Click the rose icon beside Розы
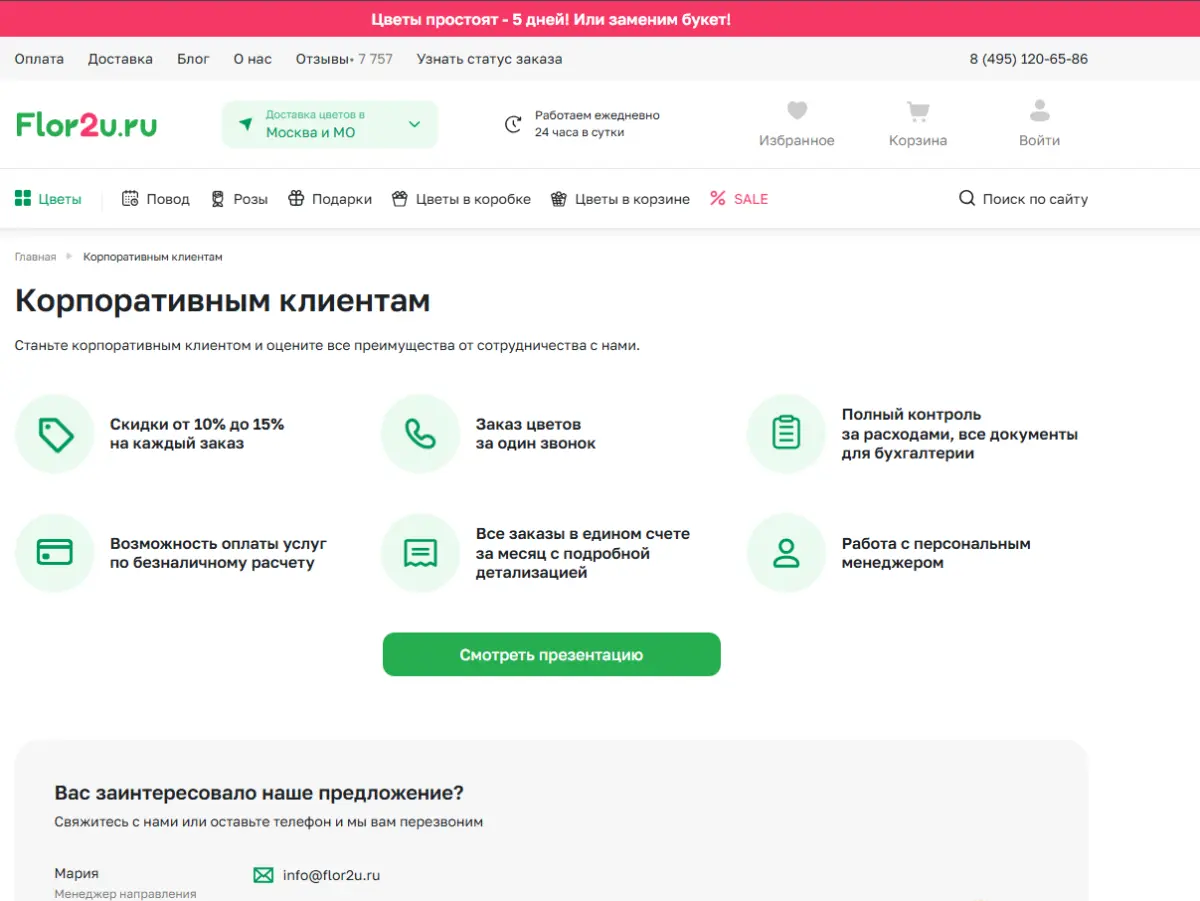This screenshot has width=1200, height=901. [x=218, y=199]
